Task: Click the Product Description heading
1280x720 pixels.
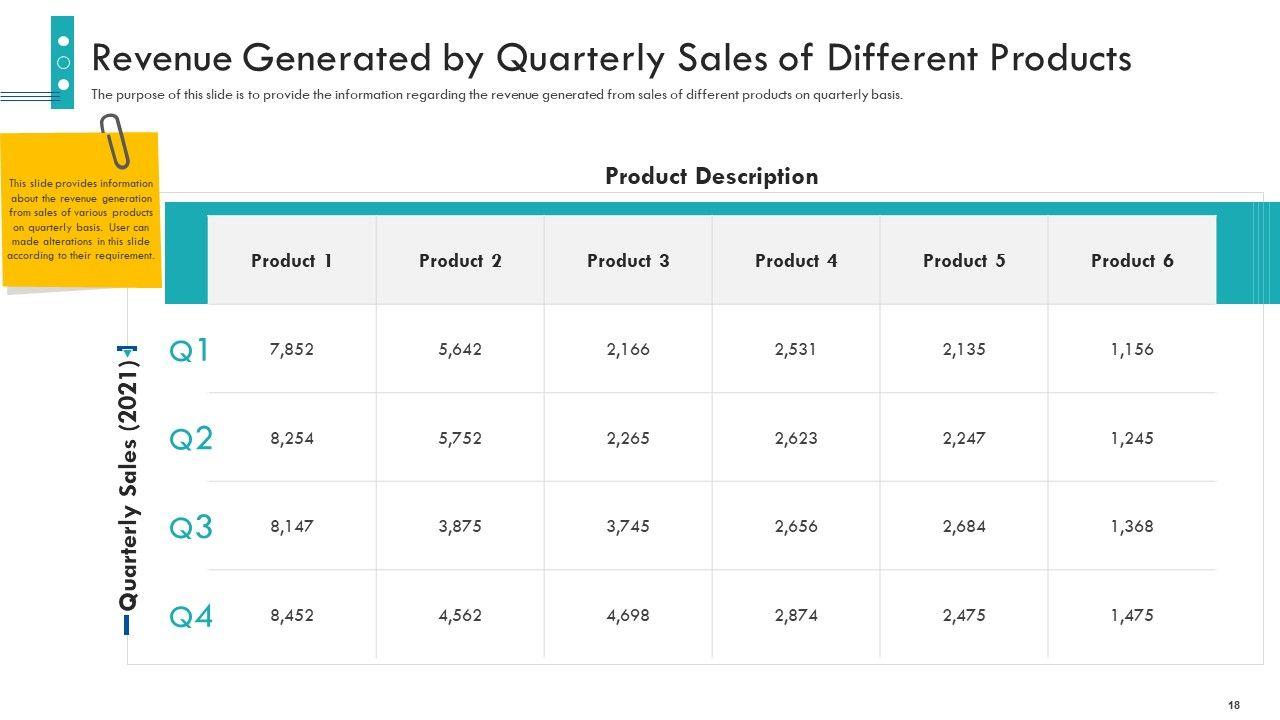Action: 711,177
